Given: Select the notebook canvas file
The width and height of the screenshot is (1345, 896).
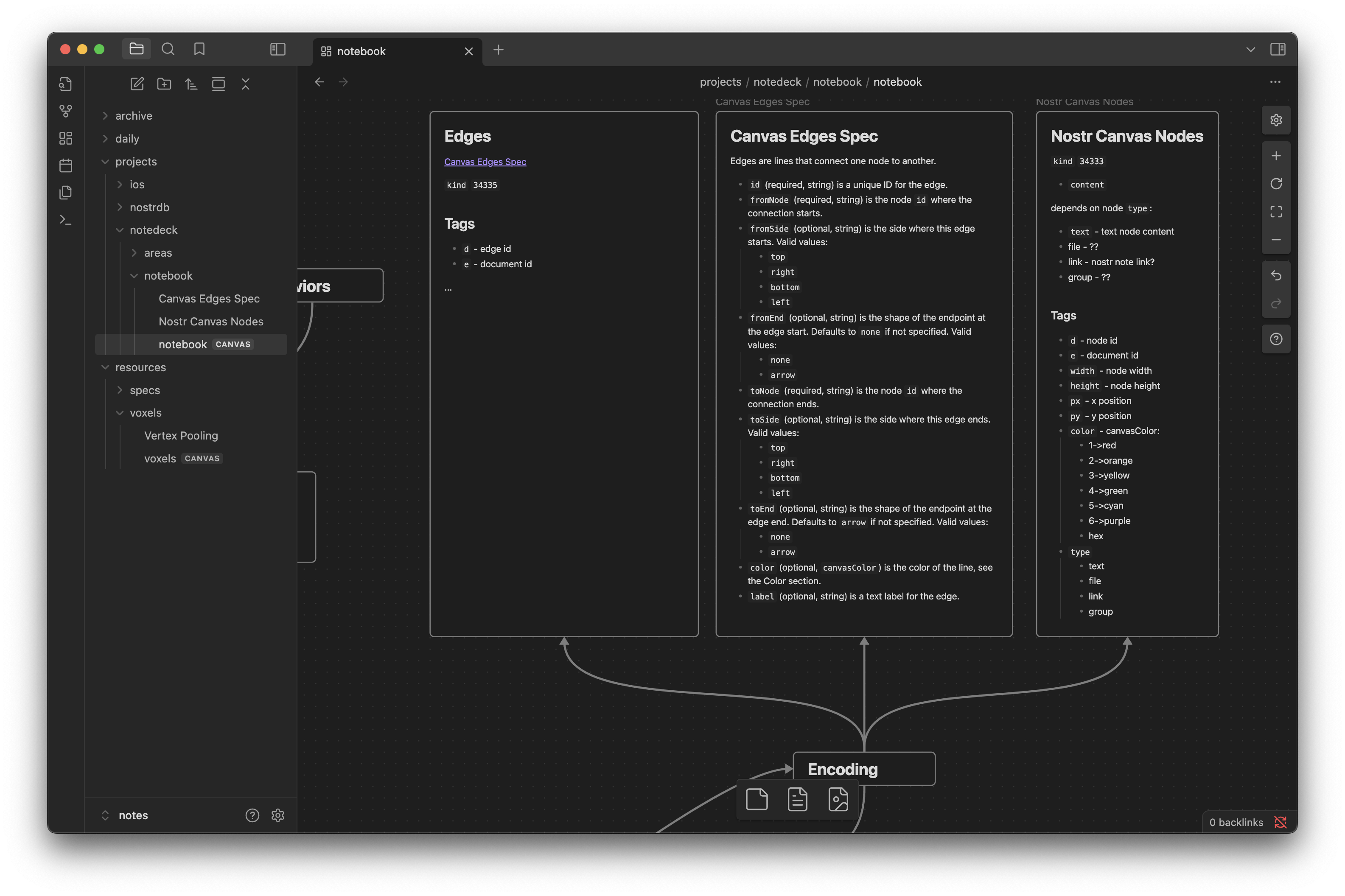Looking at the screenshot, I should coord(192,344).
